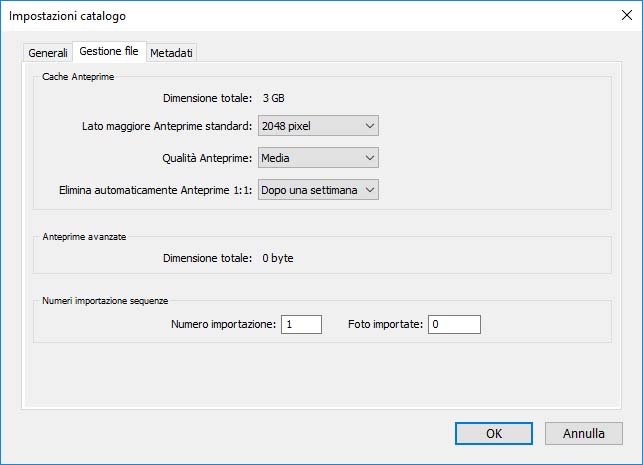The width and height of the screenshot is (643, 465).
Task: Click the 0 byte size value
Action: click(278, 258)
